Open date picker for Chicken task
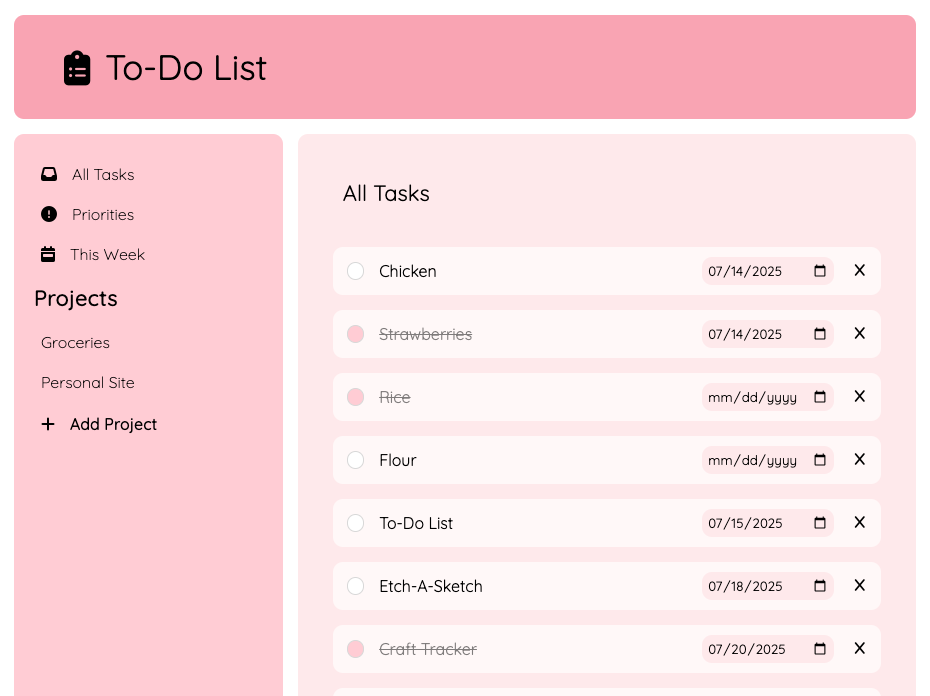The image size is (930, 696). 820,271
